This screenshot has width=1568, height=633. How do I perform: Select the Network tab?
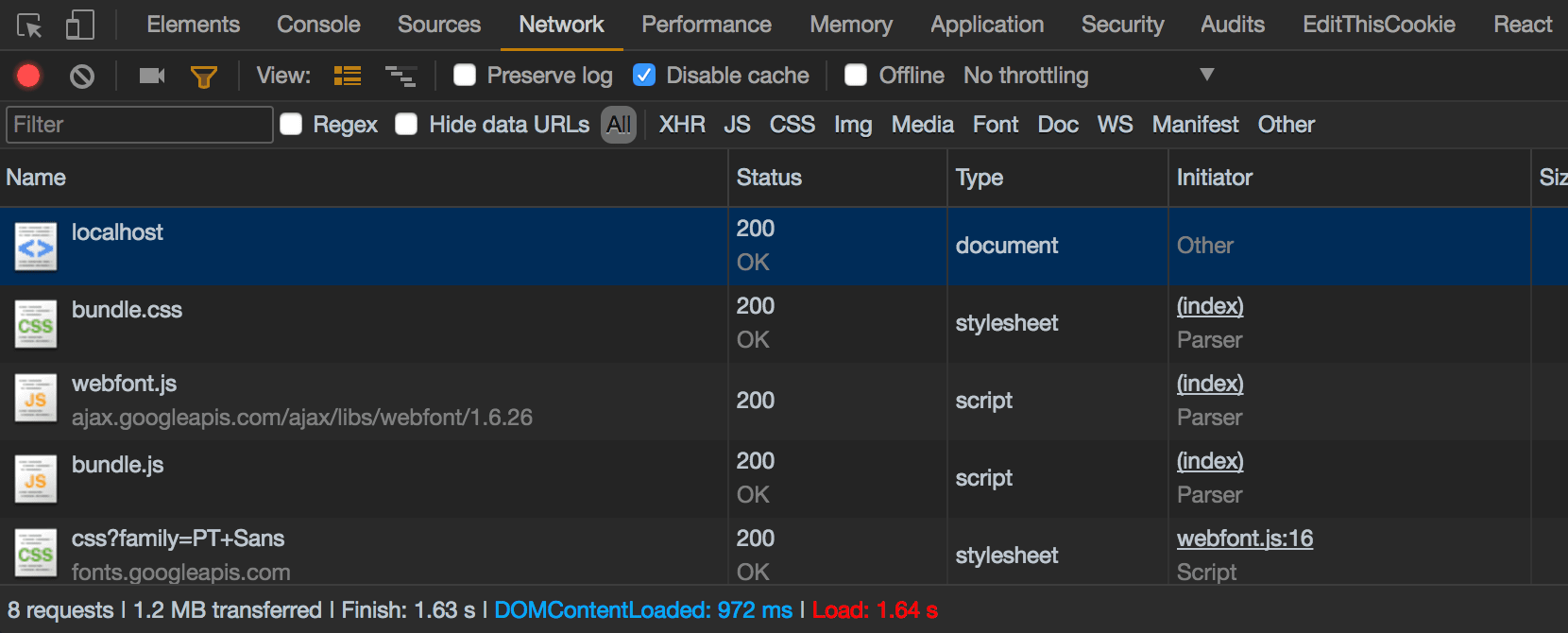click(561, 25)
